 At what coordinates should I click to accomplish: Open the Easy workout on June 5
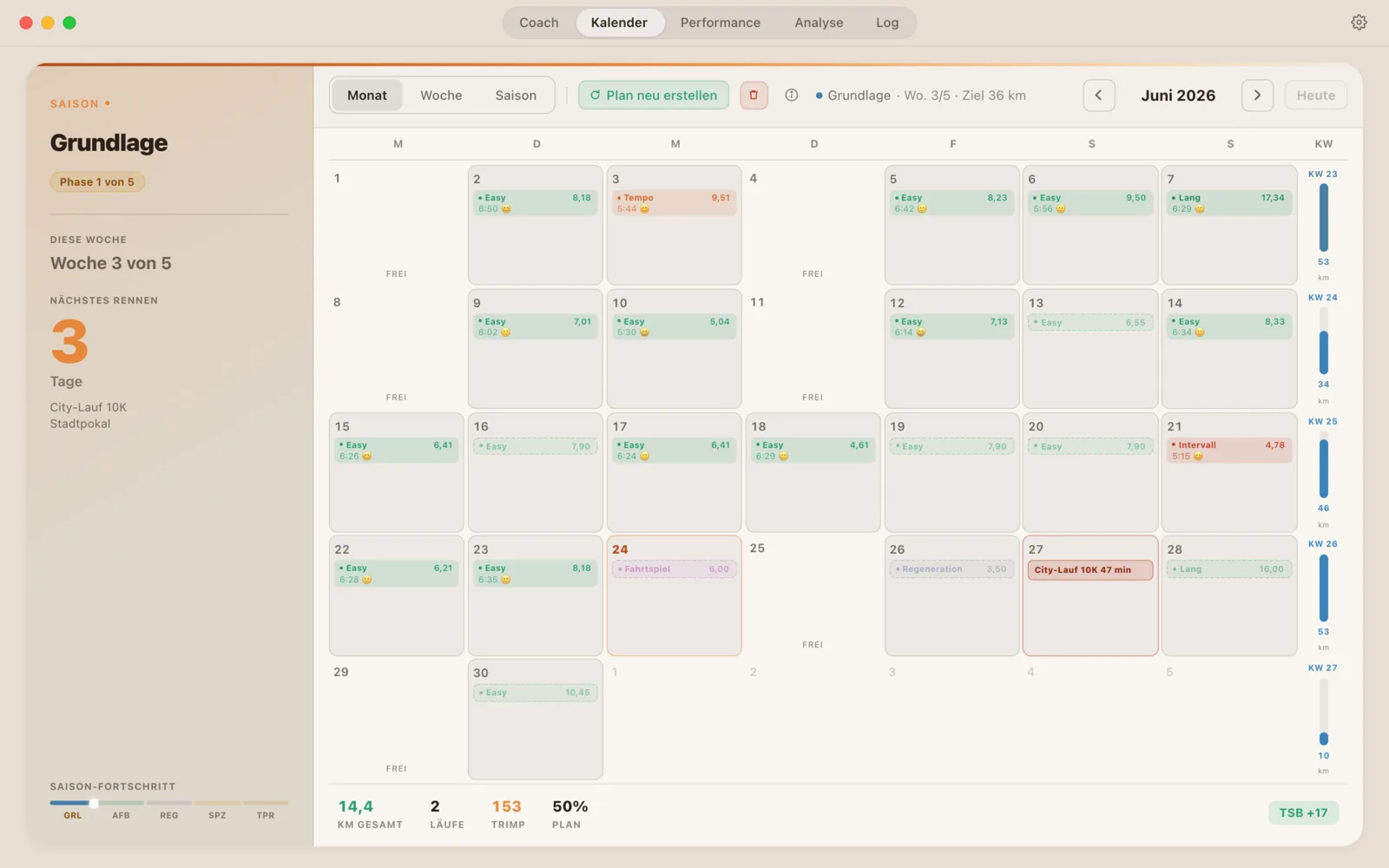(x=951, y=203)
